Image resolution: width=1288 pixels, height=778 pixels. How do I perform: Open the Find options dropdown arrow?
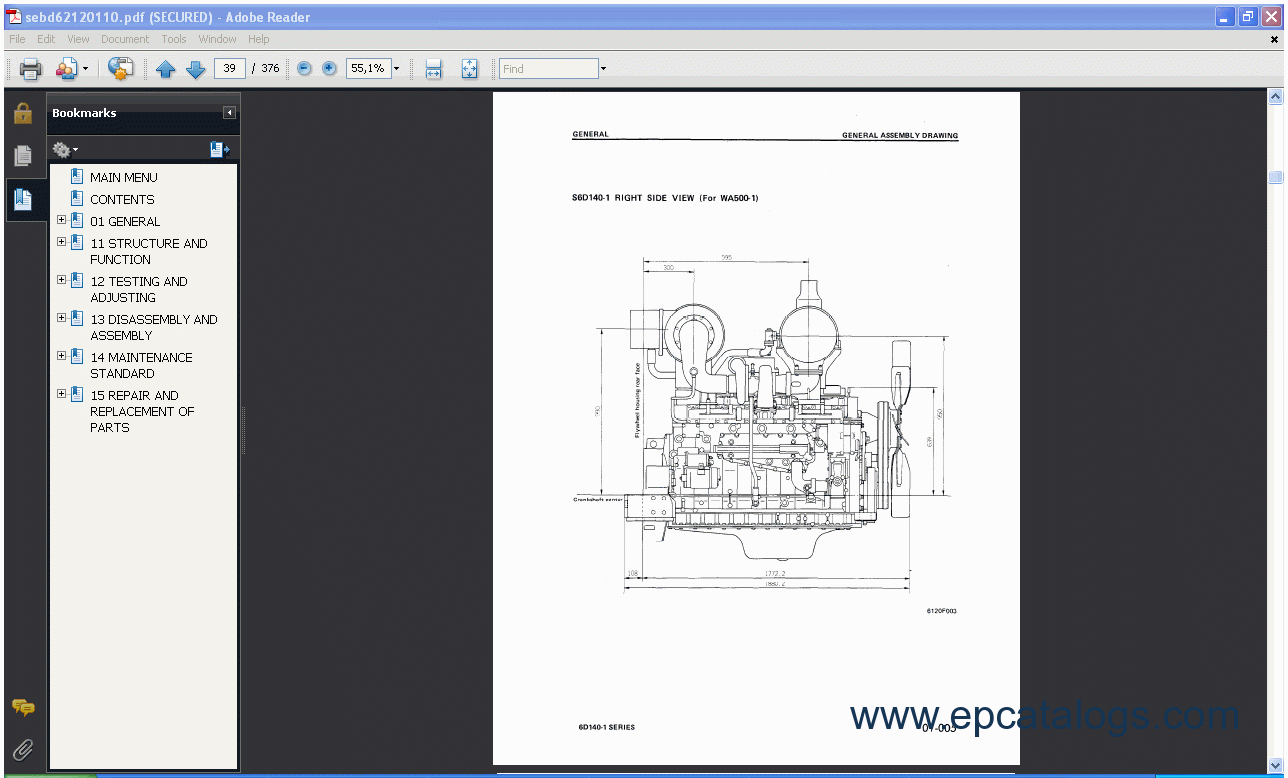(603, 69)
